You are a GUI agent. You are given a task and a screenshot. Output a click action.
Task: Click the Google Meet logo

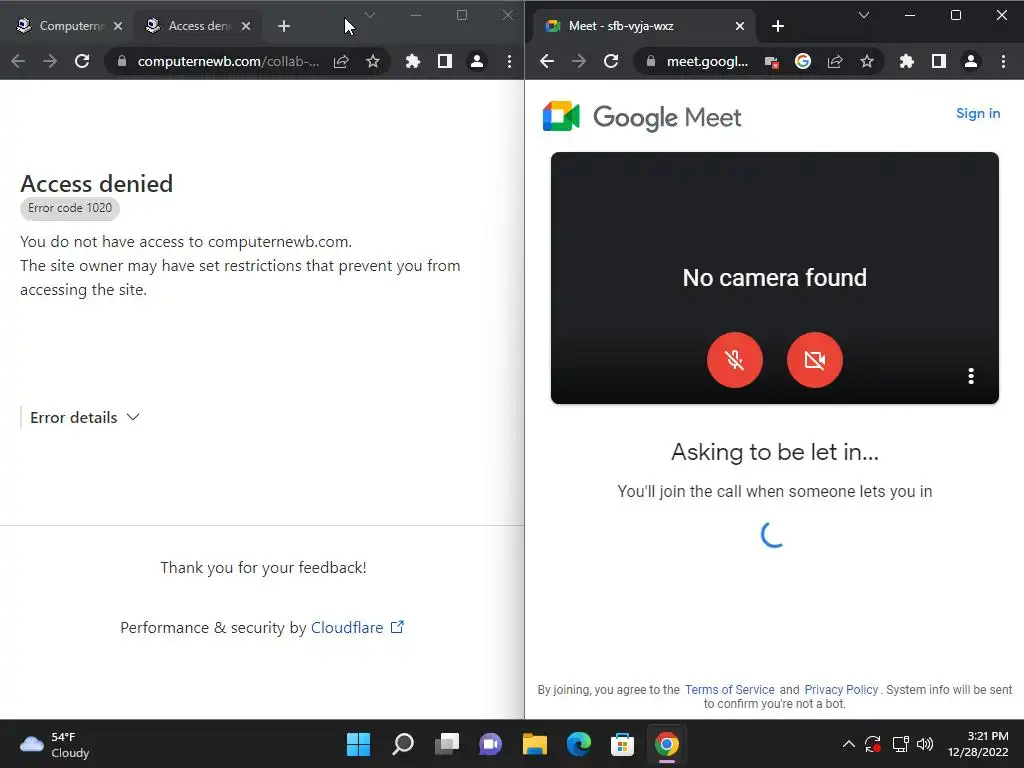click(642, 117)
